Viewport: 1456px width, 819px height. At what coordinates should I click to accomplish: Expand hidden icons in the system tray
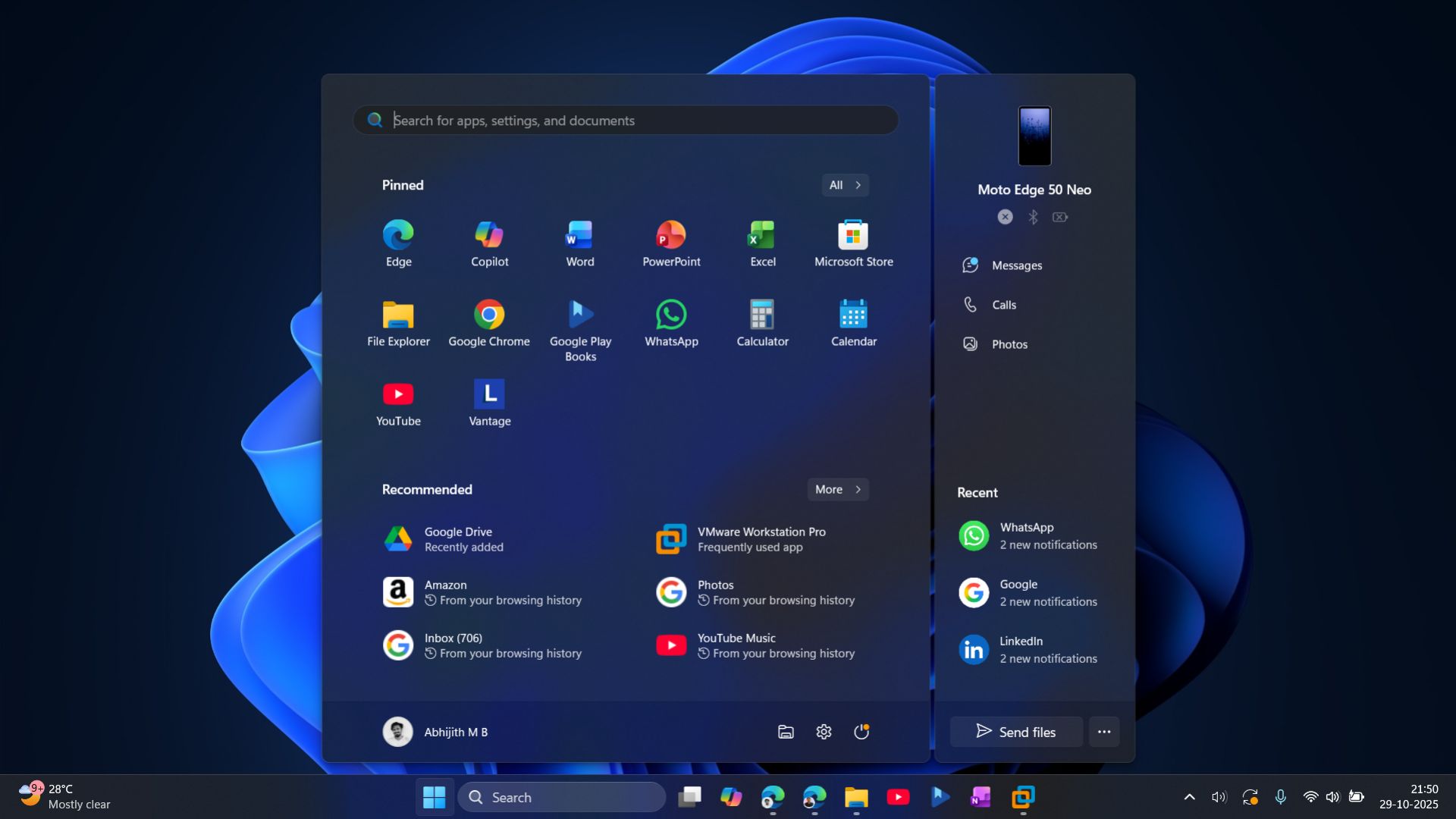coord(1188,797)
